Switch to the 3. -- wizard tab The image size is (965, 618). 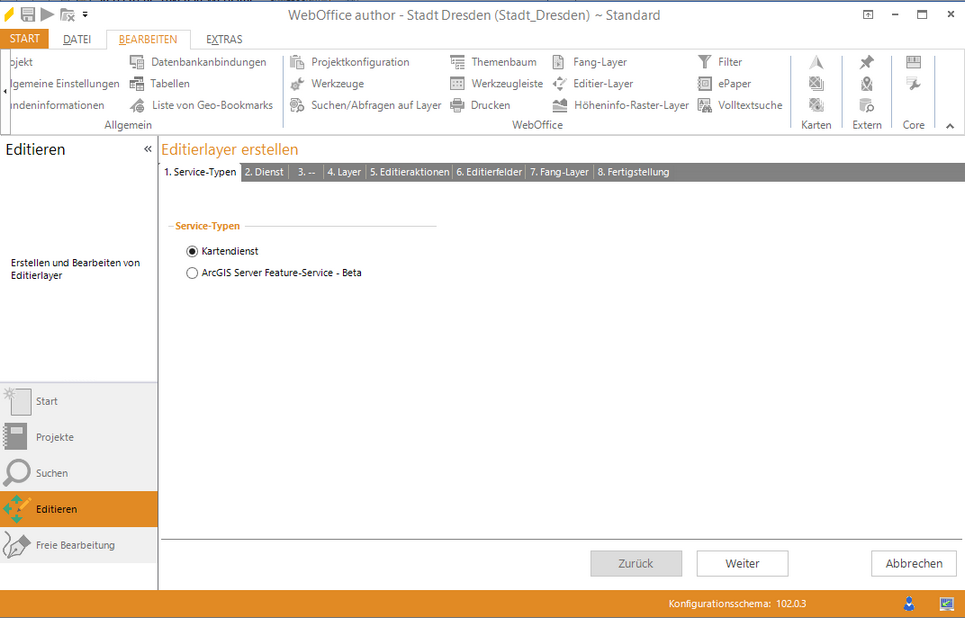306,172
